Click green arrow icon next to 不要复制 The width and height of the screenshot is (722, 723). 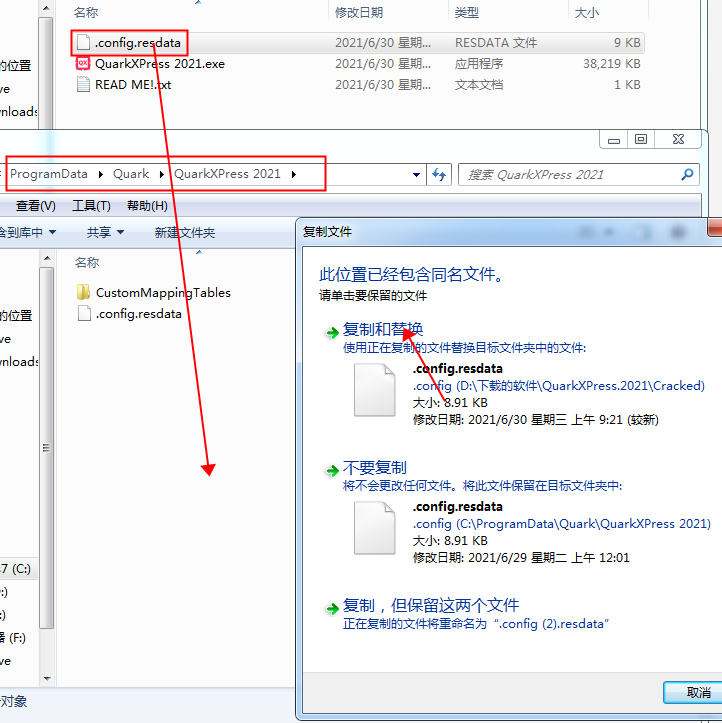click(332, 470)
